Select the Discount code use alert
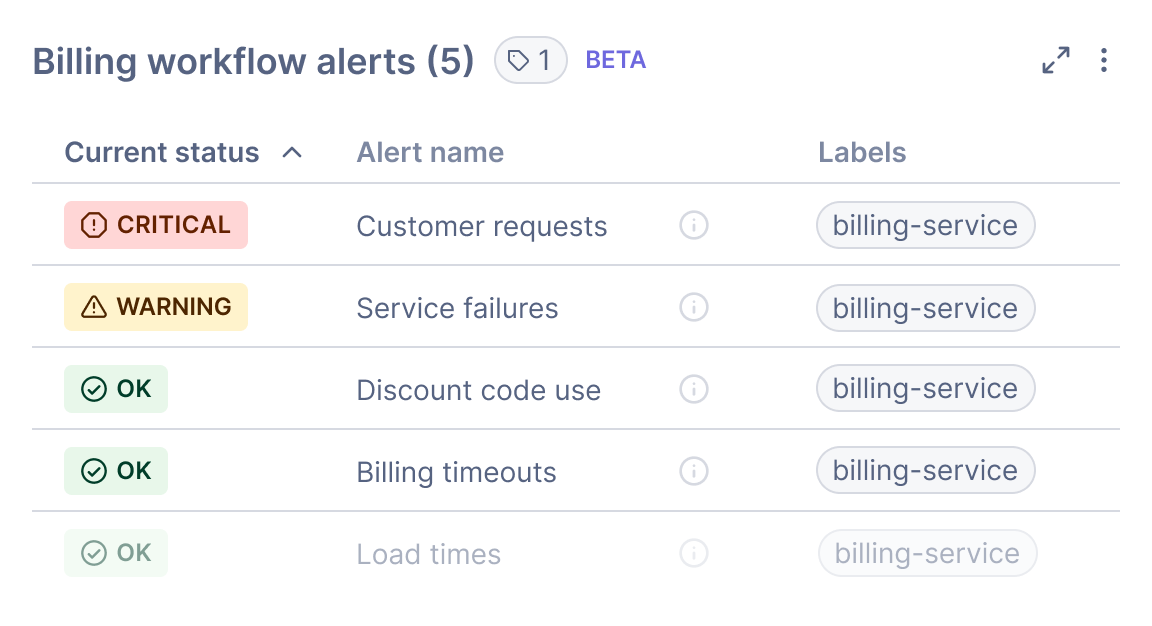1152x626 pixels. (x=478, y=390)
